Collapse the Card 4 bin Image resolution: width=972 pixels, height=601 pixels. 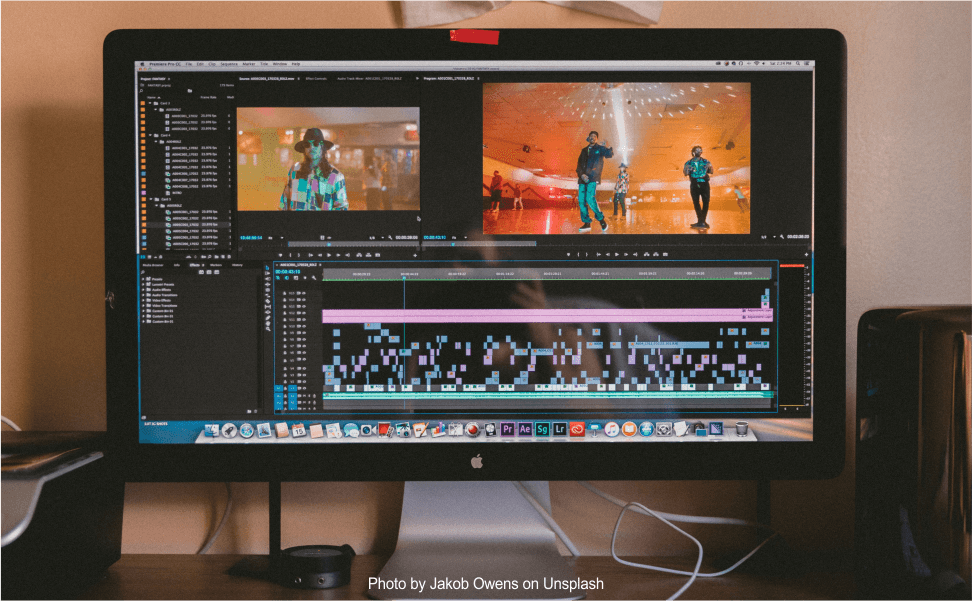tap(150, 135)
